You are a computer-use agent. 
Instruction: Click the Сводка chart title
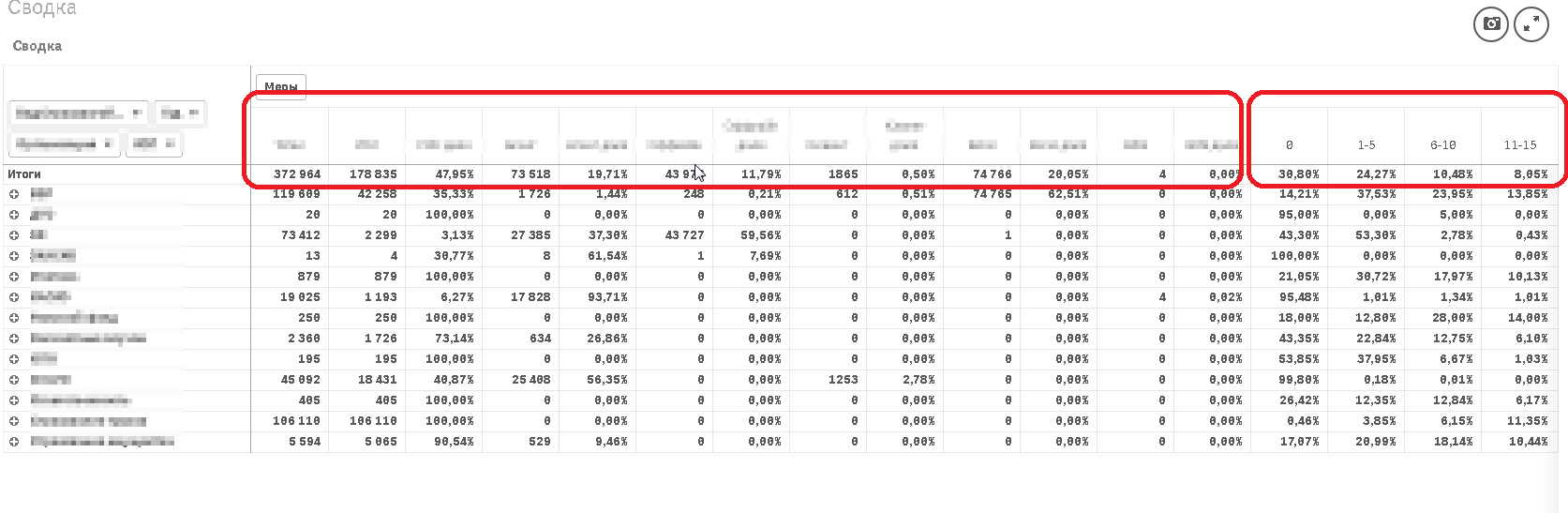pyautogui.click(x=37, y=46)
